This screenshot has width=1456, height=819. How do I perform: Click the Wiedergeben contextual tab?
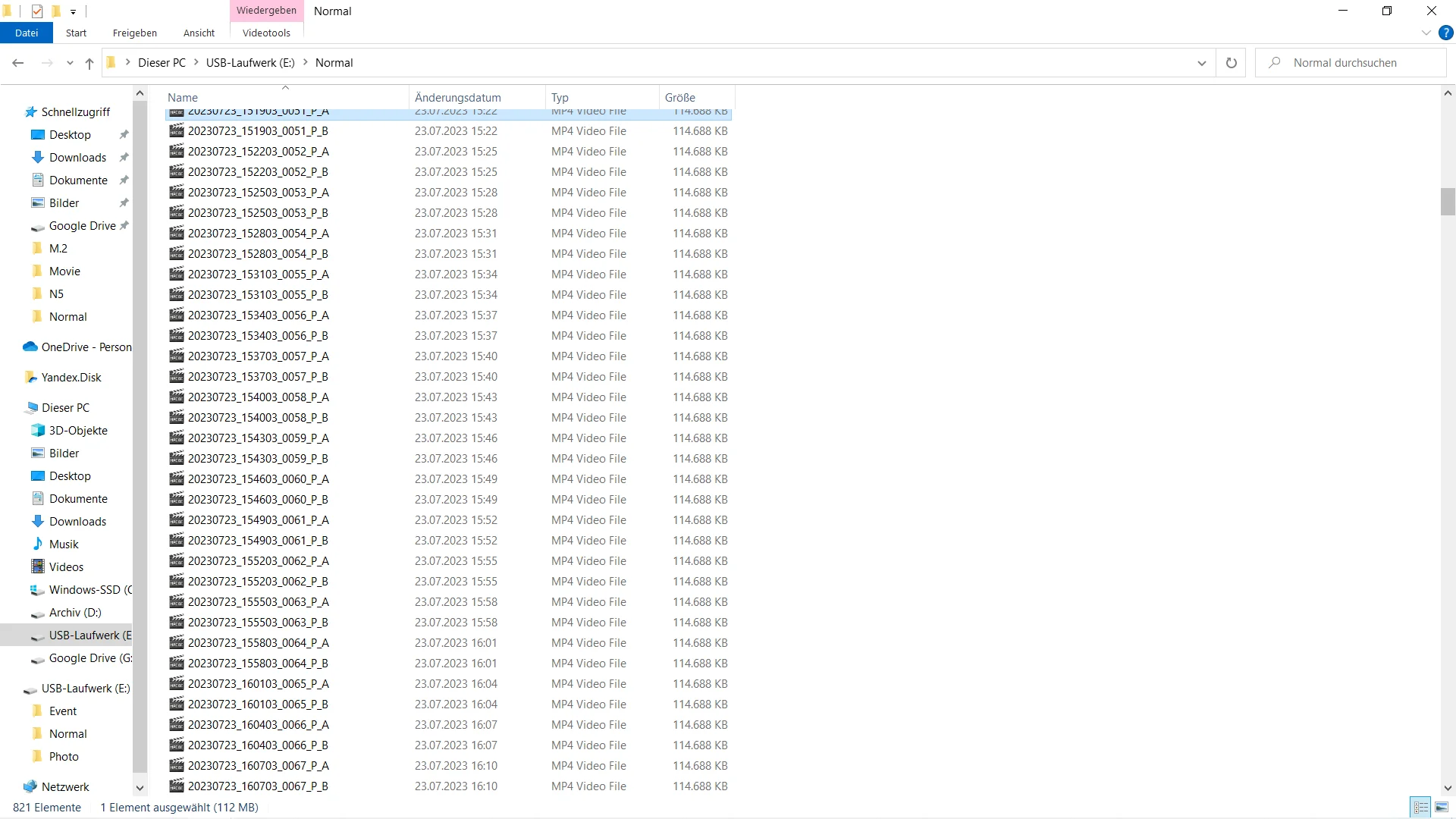(266, 11)
